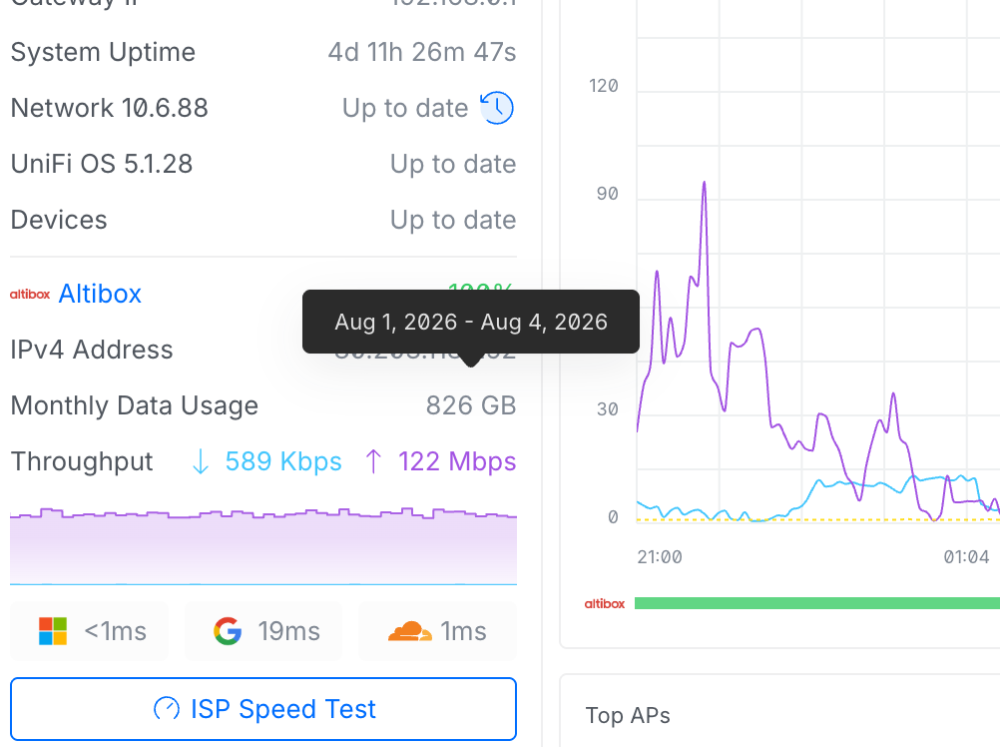1000x747 pixels.
Task: Click the update schedule clock icon
Action: coord(497,108)
